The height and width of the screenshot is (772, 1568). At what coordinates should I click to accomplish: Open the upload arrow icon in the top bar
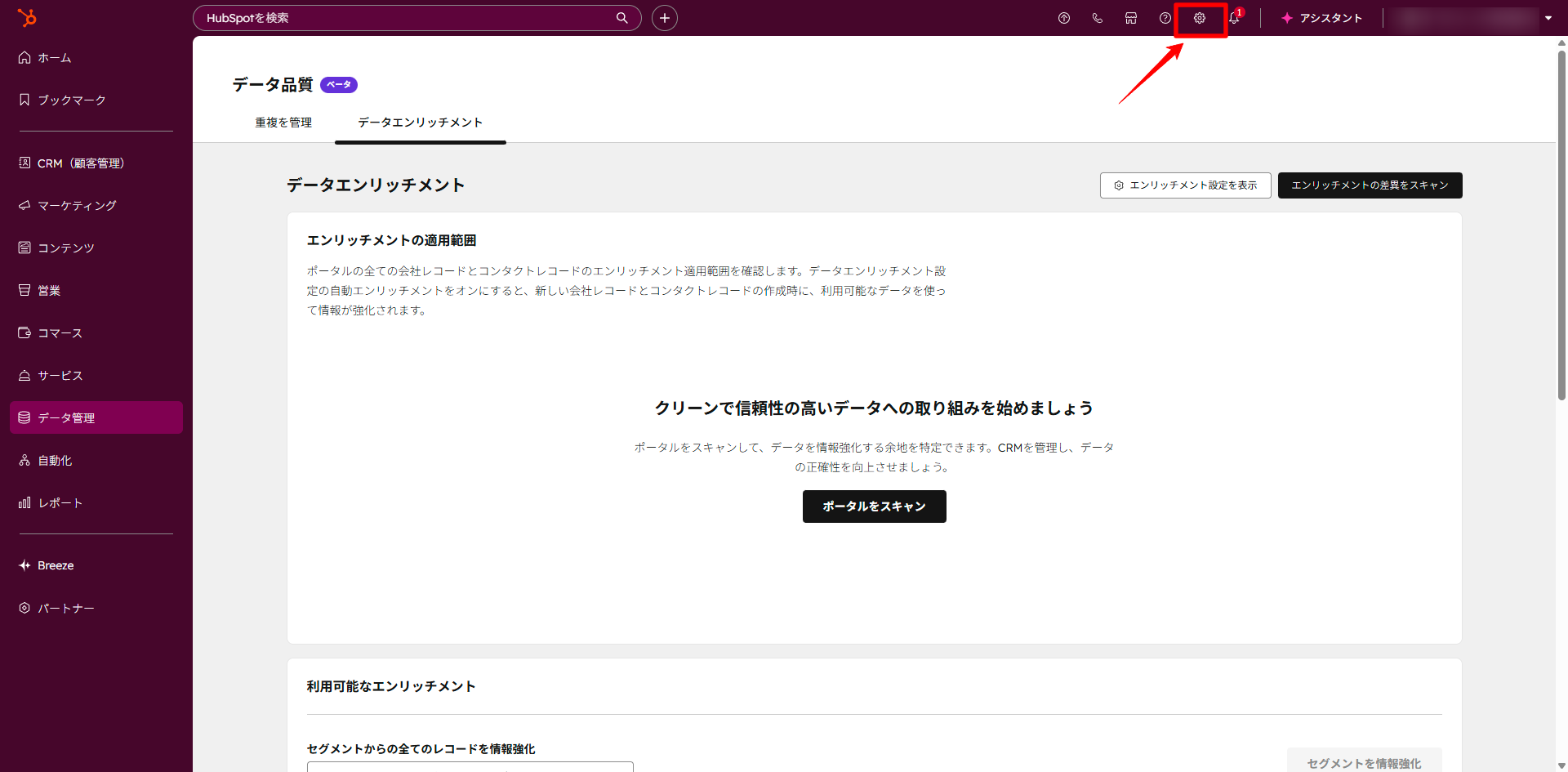tap(1063, 18)
